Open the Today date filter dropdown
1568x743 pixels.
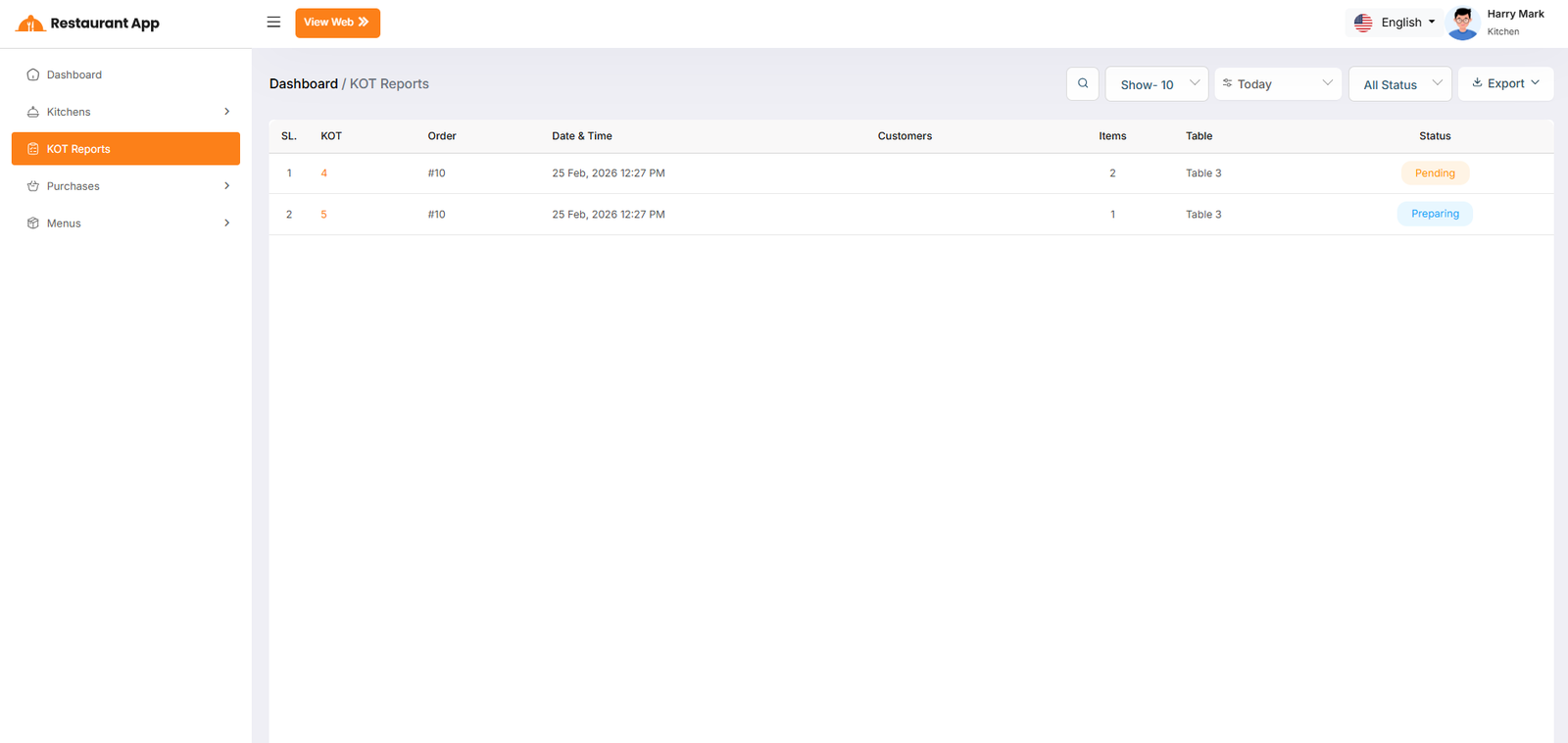point(1278,84)
